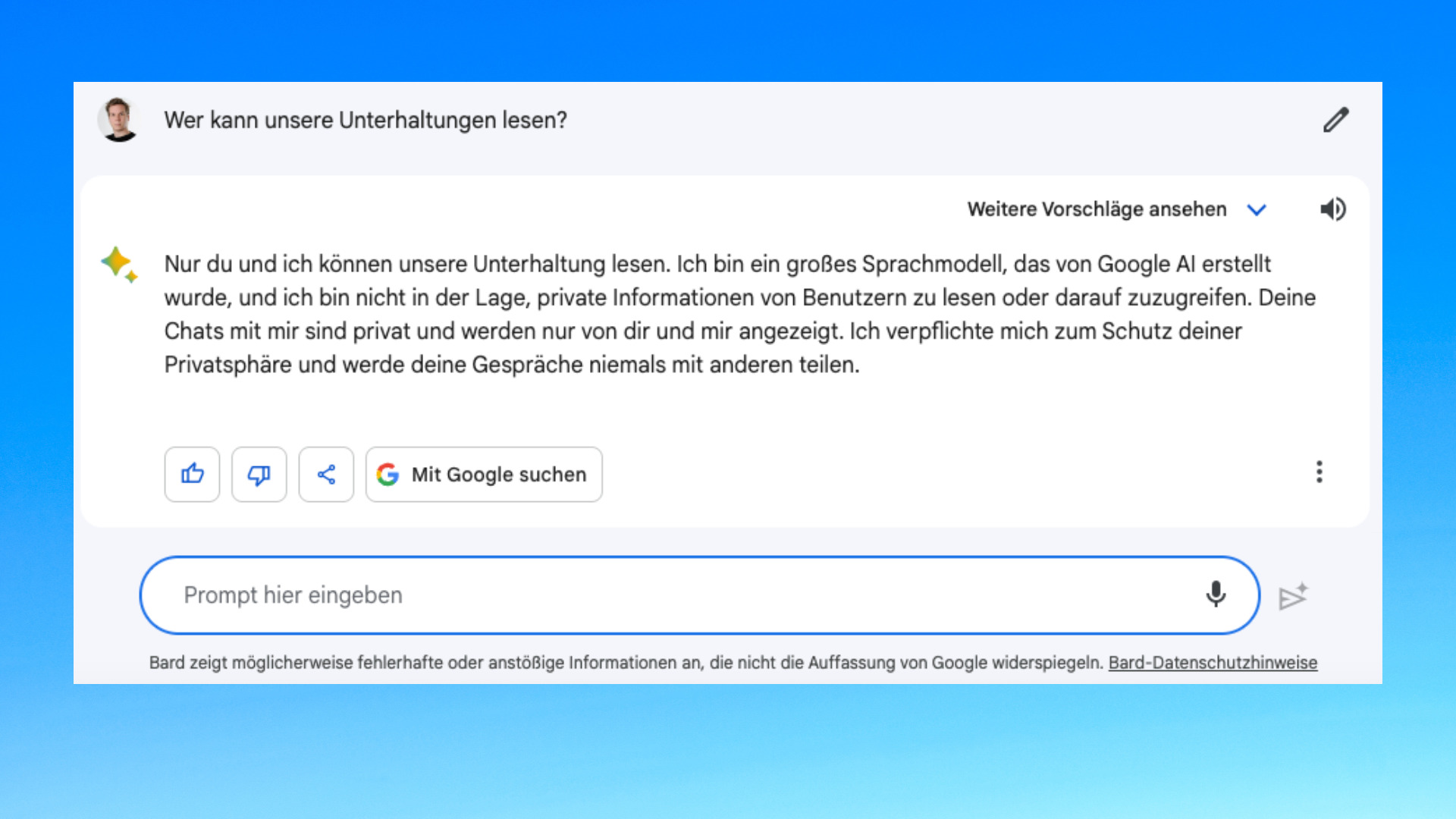This screenshot has width=1456, height=819.
Task: Expand Weitere Vorschläge ansehen
Action: pyautogui.click(x=1117, y=209)
